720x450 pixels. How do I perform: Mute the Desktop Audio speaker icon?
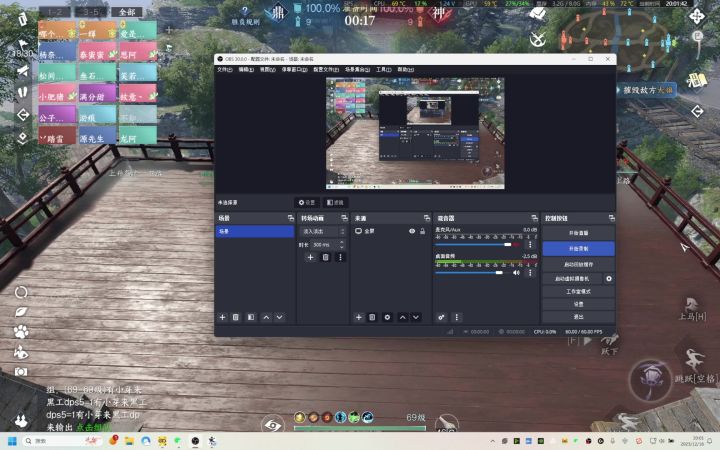(x=517, y=273)
